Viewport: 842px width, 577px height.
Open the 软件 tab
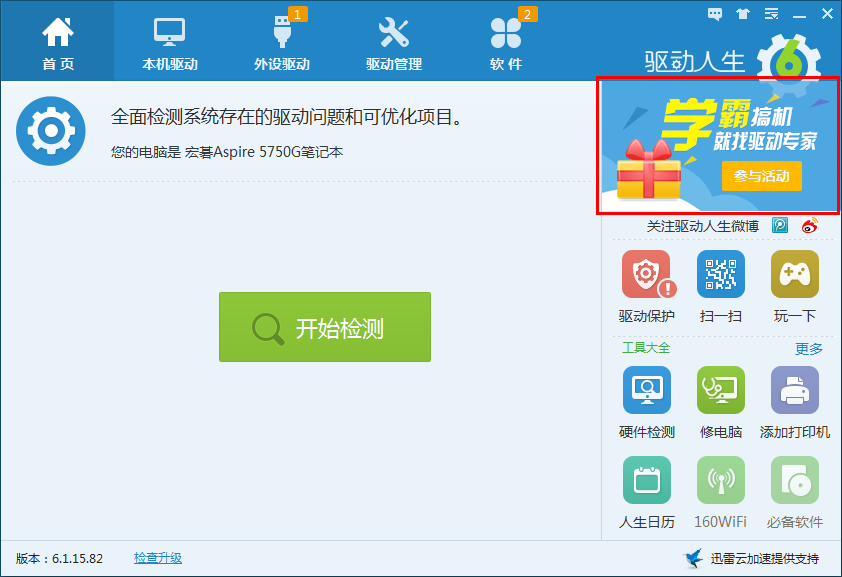pyautogui.click(x=506, y=41)
